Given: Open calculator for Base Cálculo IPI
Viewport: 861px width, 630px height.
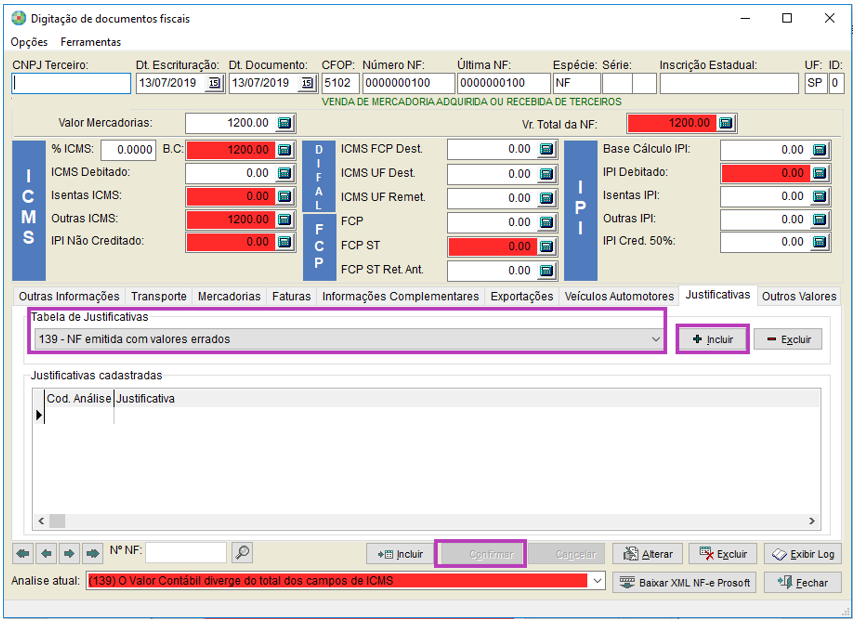Looking at the screenshot, I should pyautogui.click(x=819, y=149).
